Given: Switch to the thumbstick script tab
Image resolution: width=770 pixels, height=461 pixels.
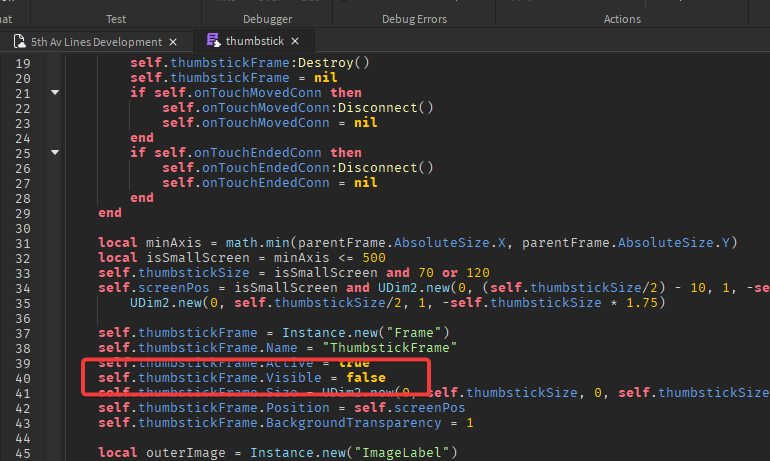Looking at the screenshot, I should click(x=254, y=41).
